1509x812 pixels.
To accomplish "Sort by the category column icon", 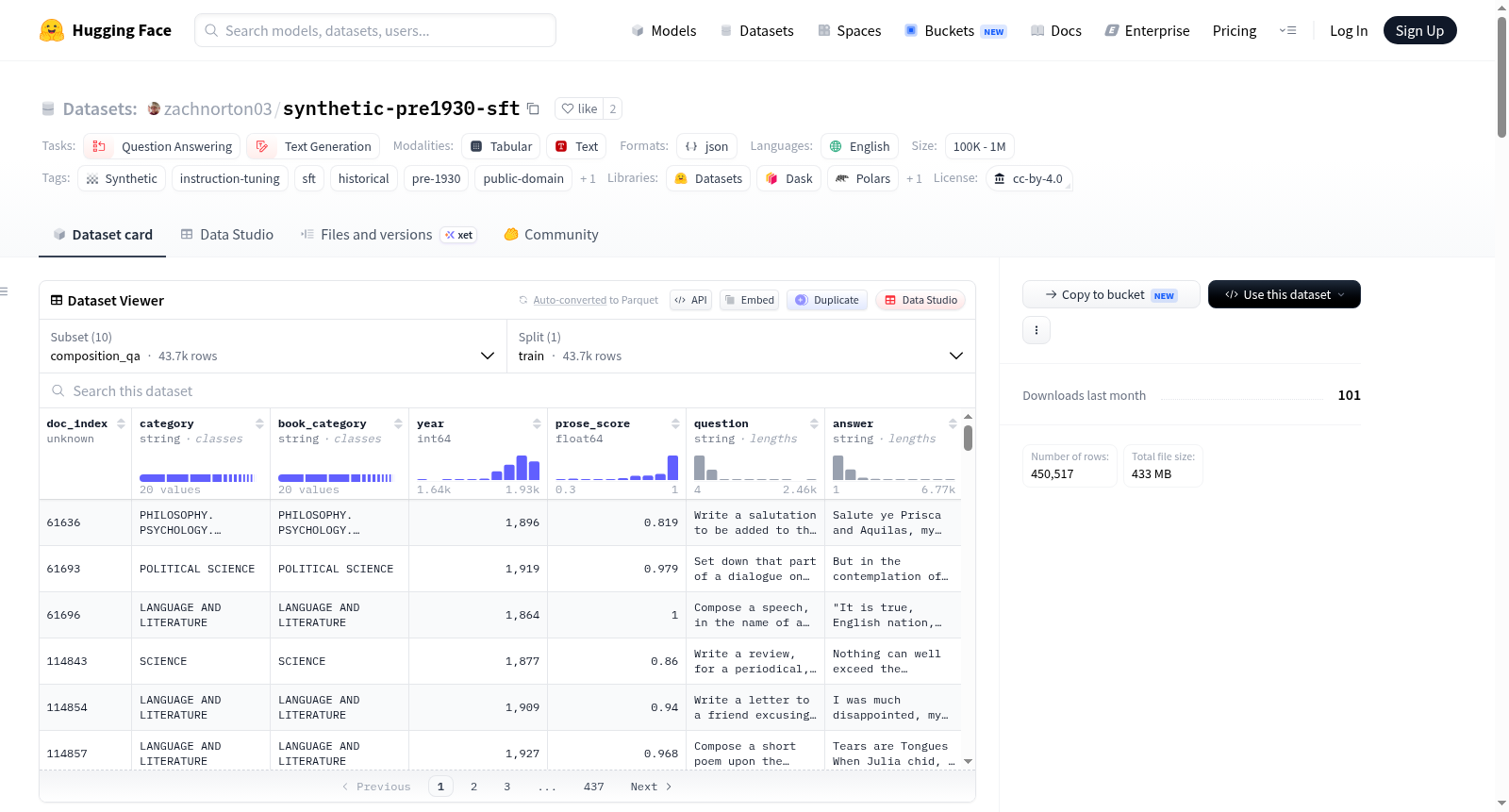I will 259,423.
